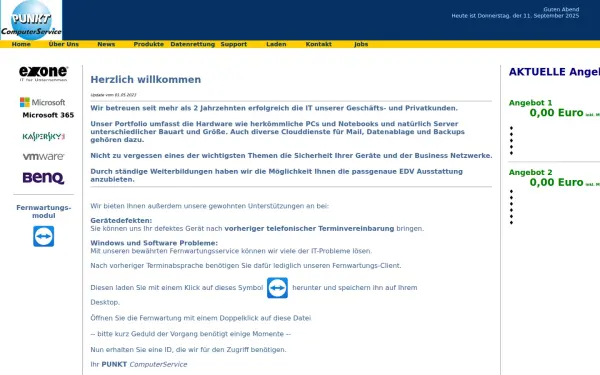
Task: Click 'Ihr PUNKT ComputerService' signature line
Action: click(x=139, y=365)
